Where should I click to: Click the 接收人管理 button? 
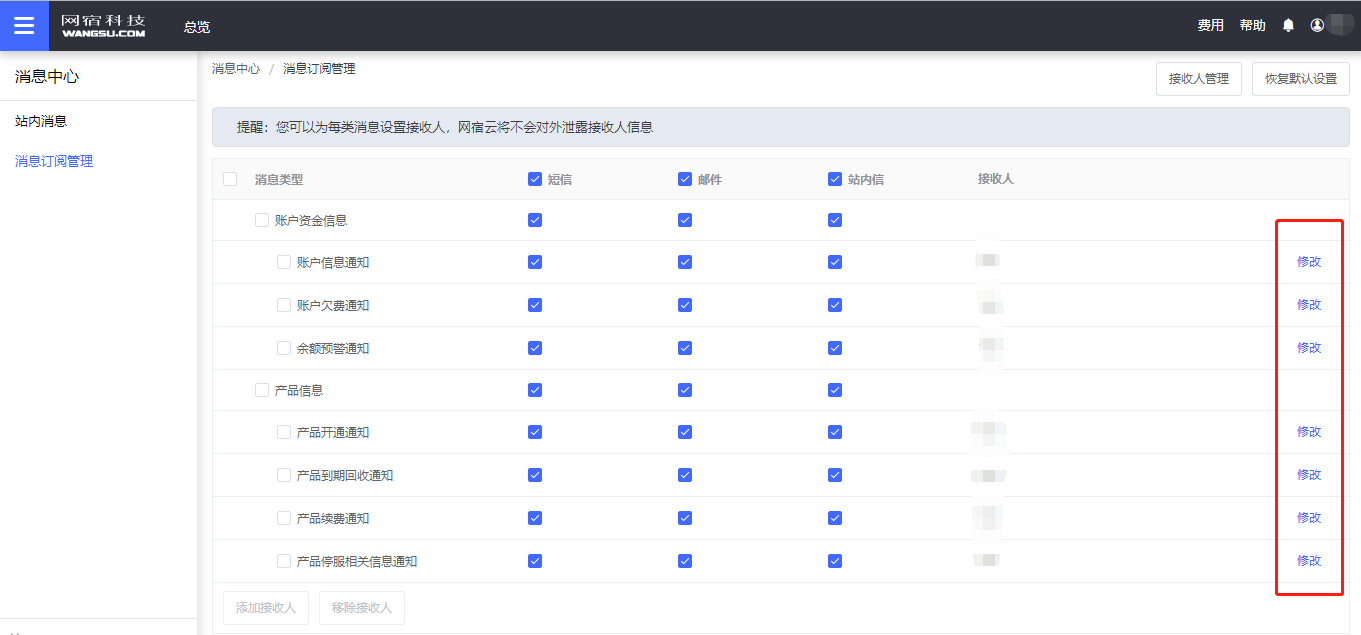pyautogui.click(x=1198, y=79)
